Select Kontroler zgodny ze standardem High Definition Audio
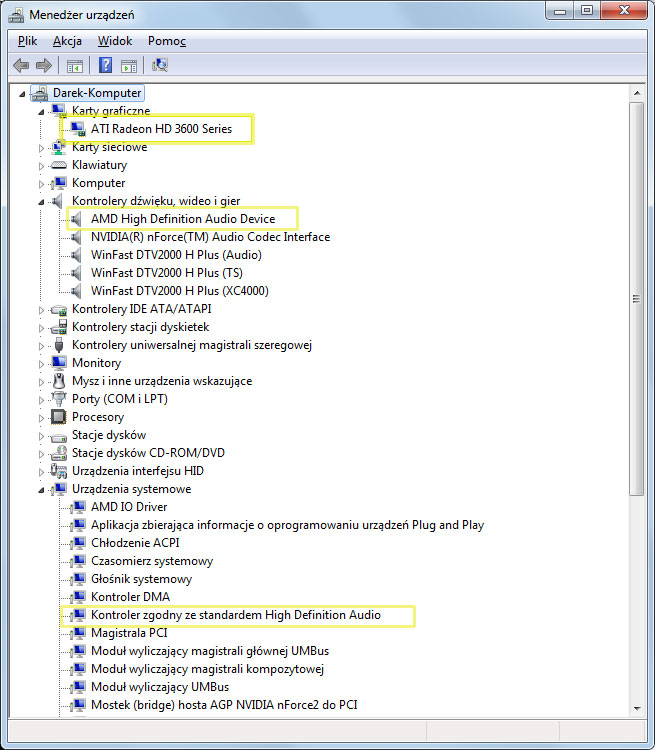This screenshot has width=655, height=750. tap(236, 615)
